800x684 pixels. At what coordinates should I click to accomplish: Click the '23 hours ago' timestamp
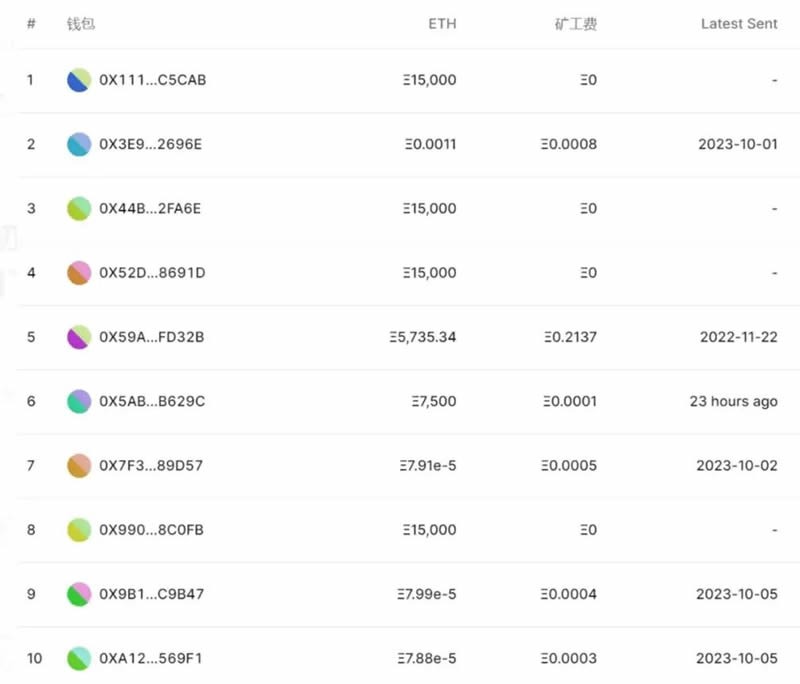coord(733,401)
